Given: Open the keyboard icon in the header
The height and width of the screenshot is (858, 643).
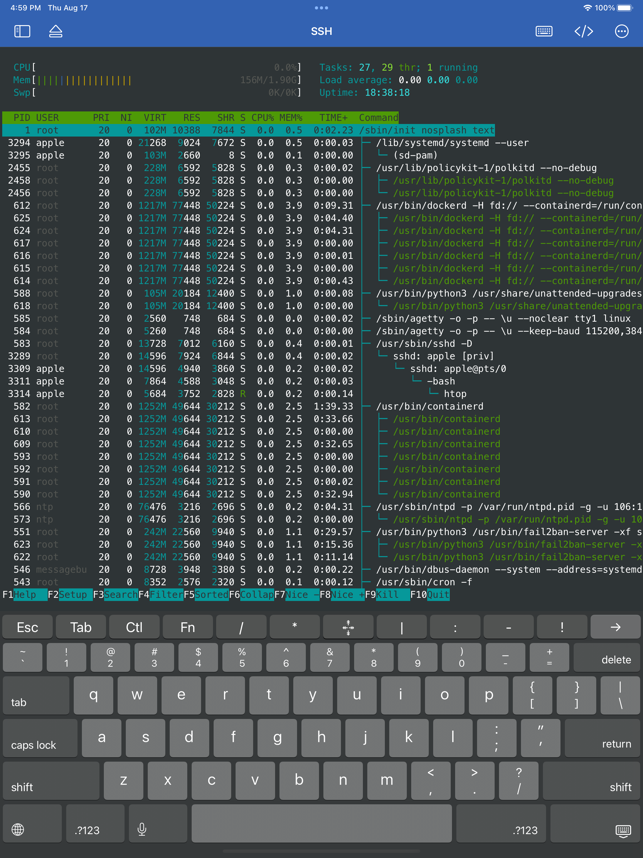Looking at the screenshot, I should point(543,31).
